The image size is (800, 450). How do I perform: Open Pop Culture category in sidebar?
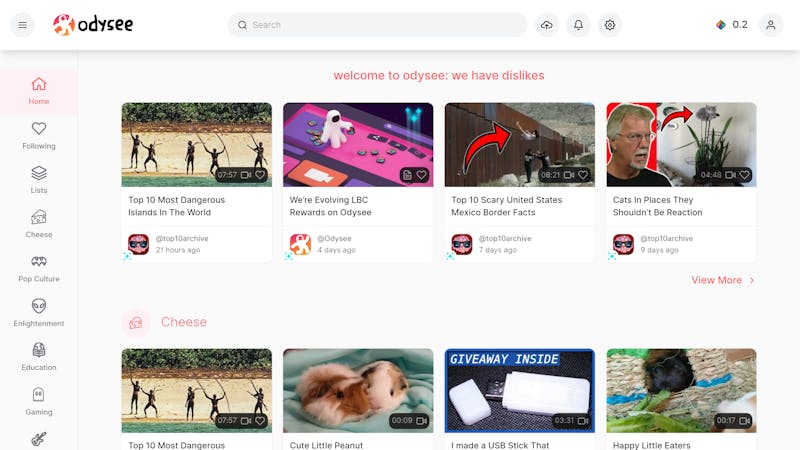[39, 269]
